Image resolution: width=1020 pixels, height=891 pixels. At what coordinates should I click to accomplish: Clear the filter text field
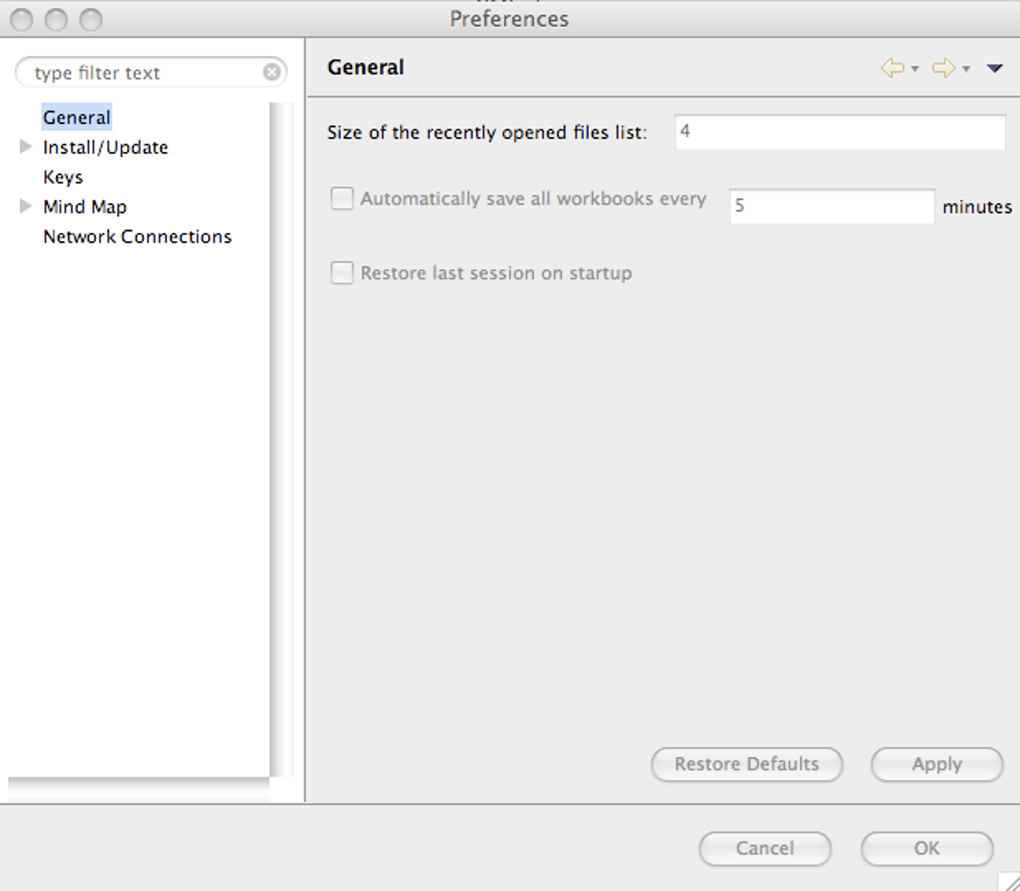pos(271,73)
